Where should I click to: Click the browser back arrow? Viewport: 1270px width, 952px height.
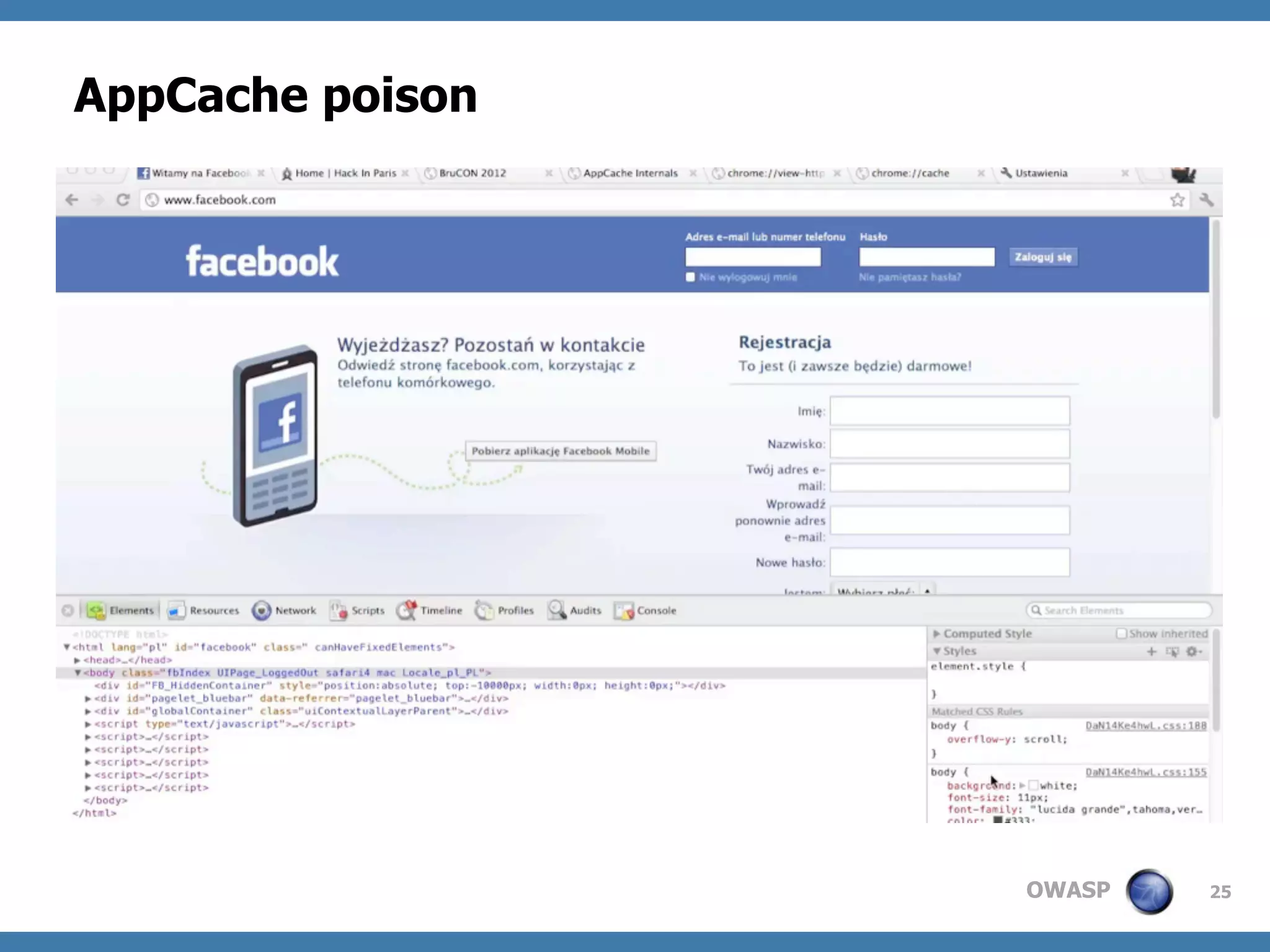click(x=72, y=200)
